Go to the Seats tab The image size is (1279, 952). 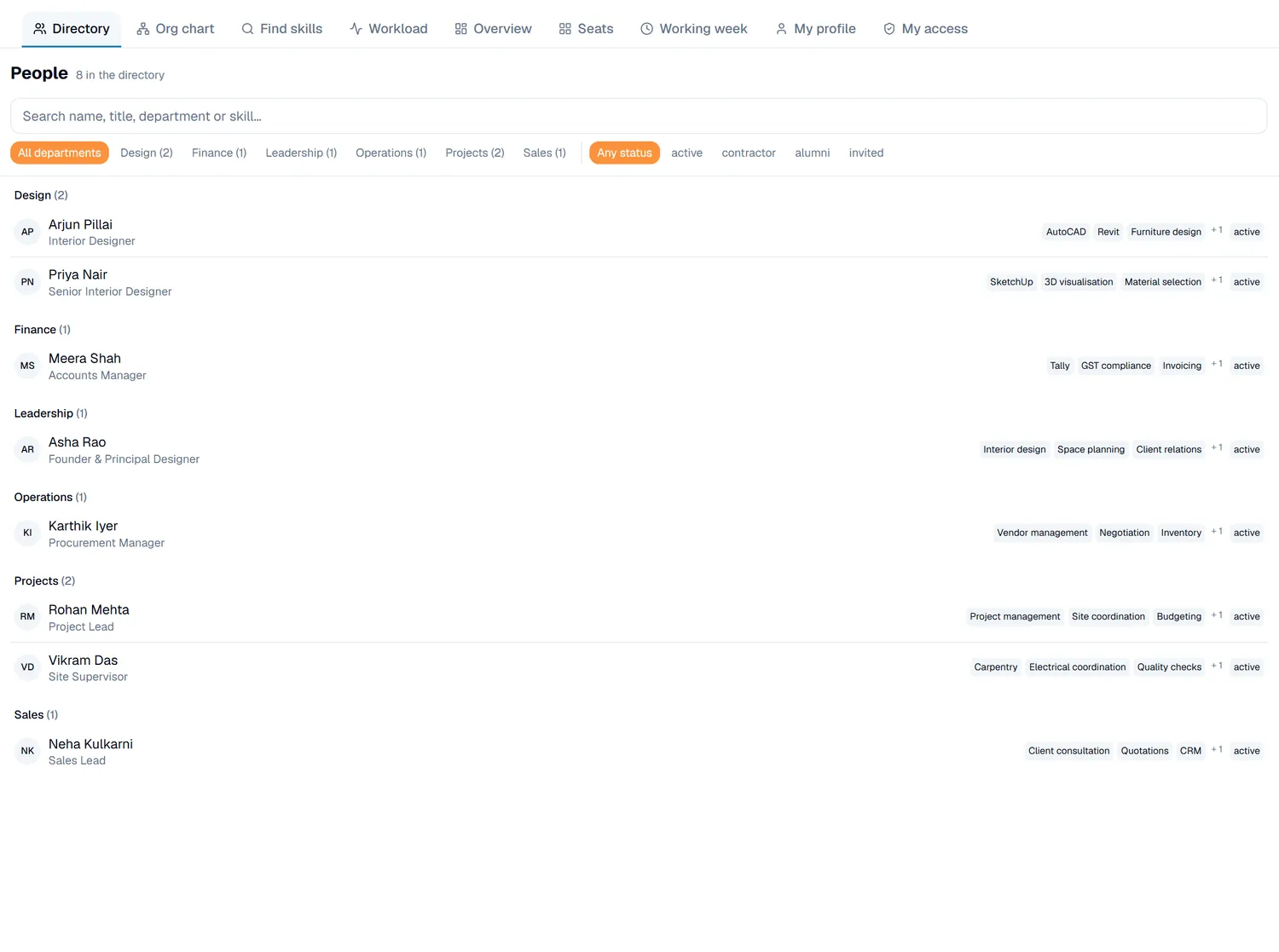[x=586, y=29]
